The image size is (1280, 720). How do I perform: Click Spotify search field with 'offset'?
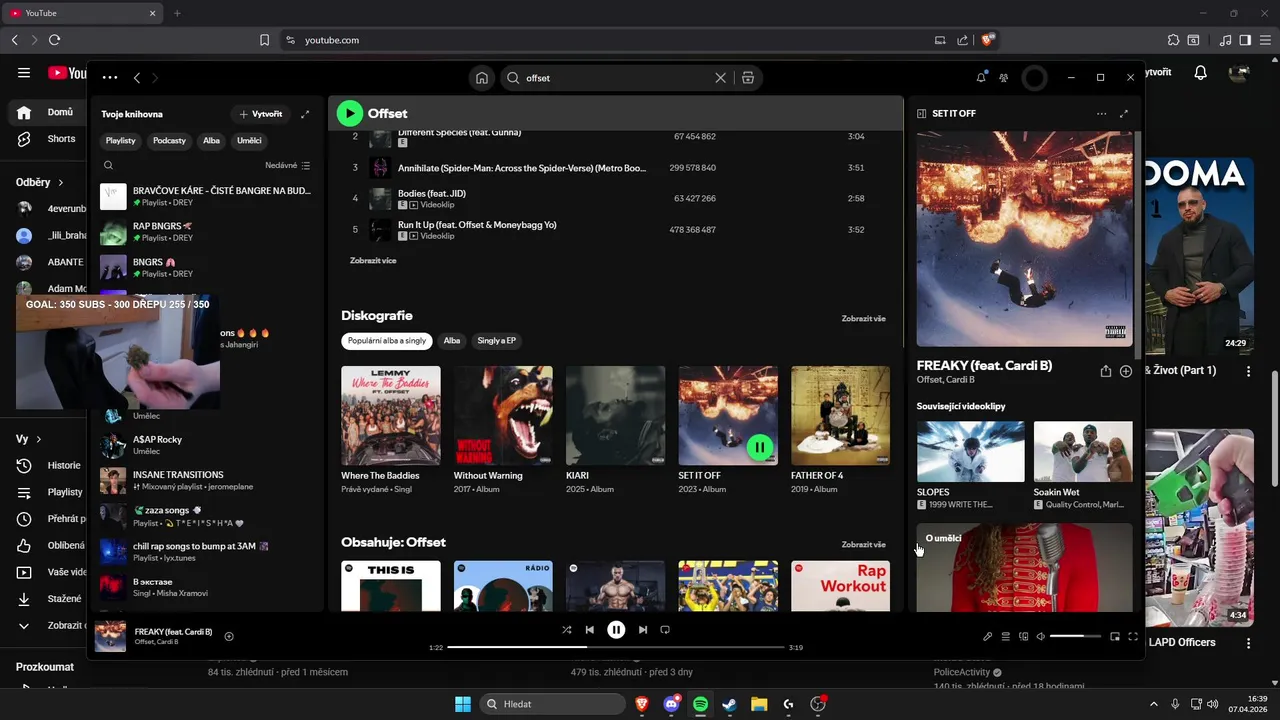(614, 78)
